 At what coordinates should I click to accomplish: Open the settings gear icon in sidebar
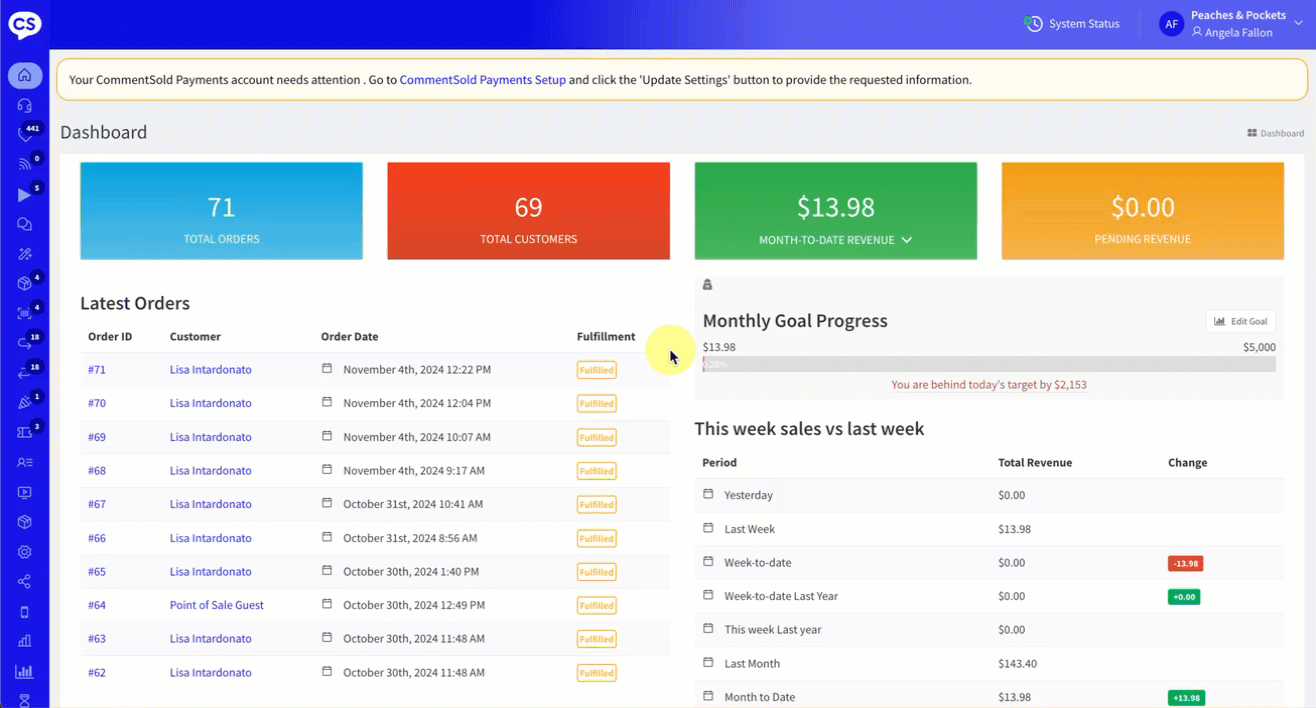click(x=25, y=552)
